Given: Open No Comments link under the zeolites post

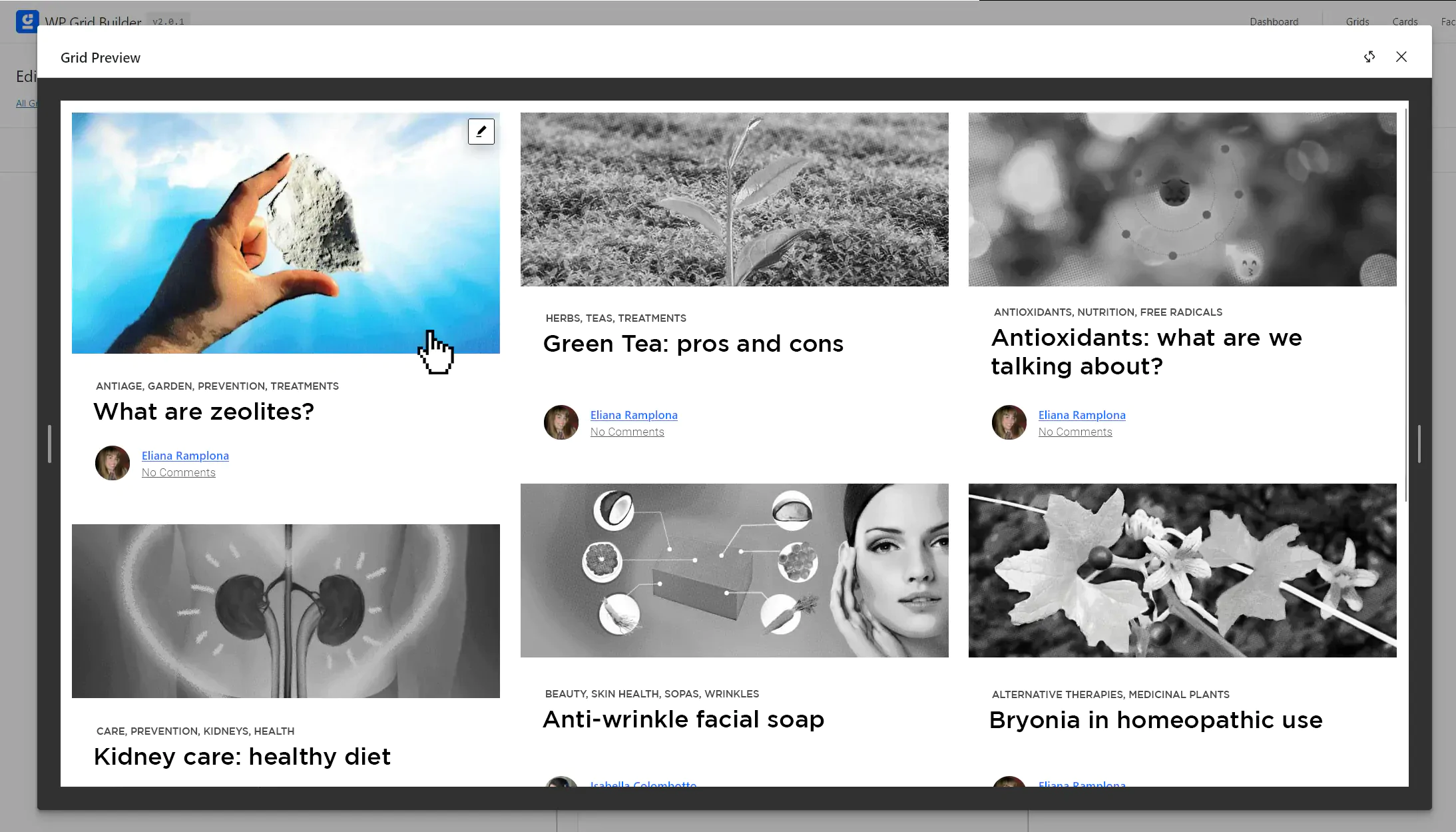Looking at the screenshot, I should [x=178, y=472].
